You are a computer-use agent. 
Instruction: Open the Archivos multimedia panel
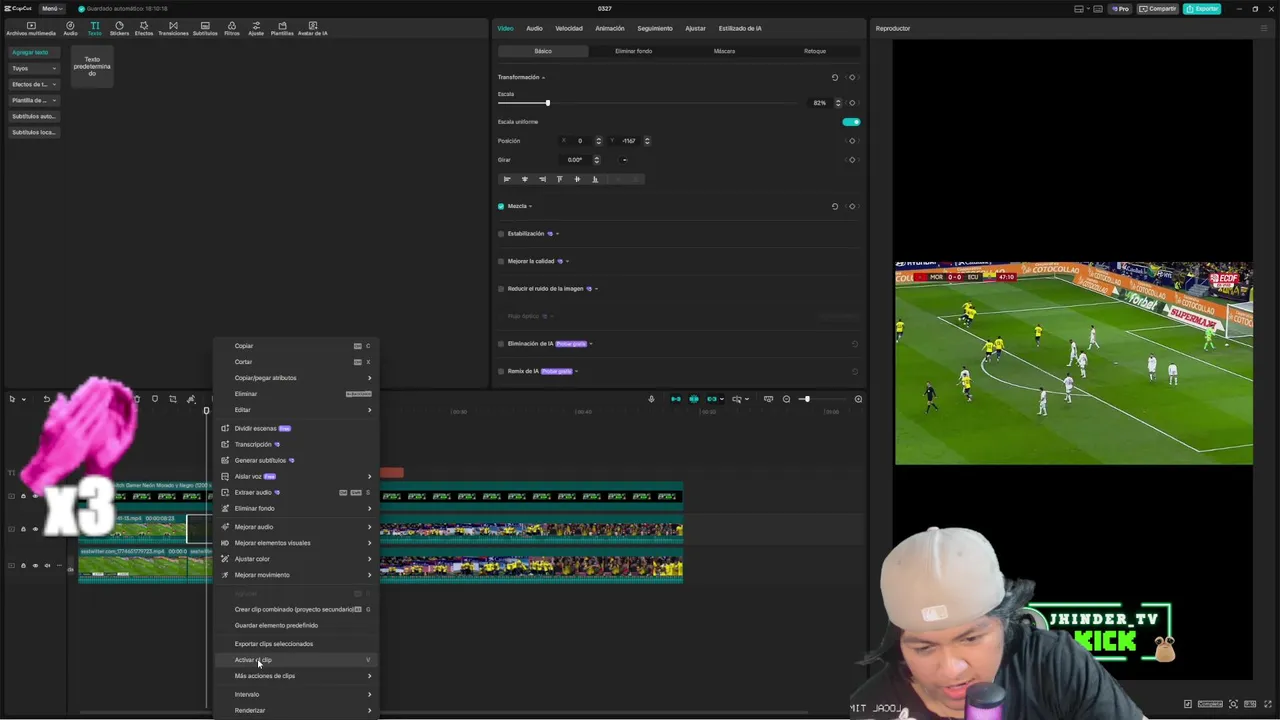[x=31, y=28]
